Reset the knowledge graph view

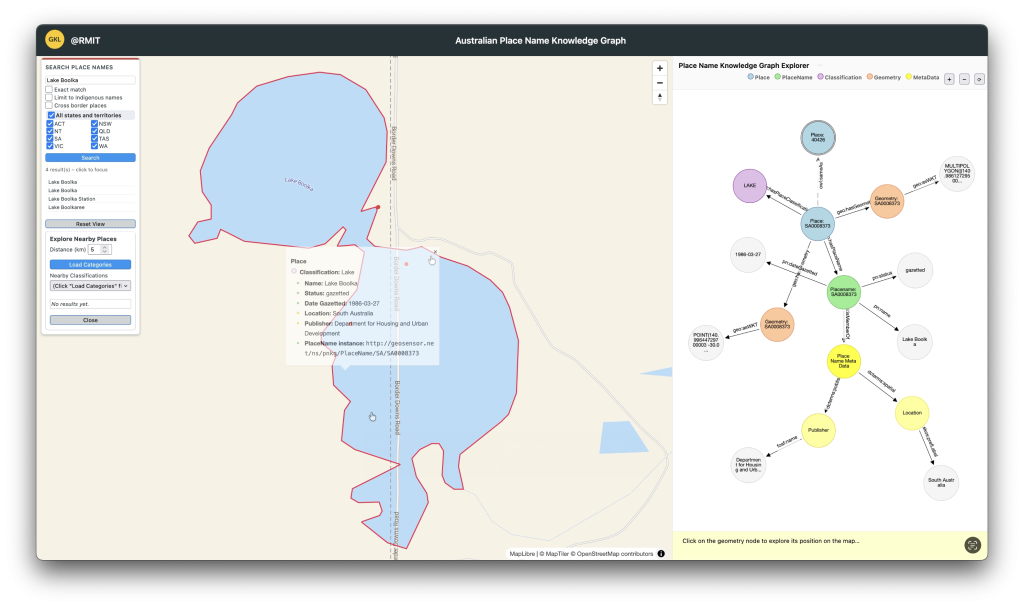979,78
